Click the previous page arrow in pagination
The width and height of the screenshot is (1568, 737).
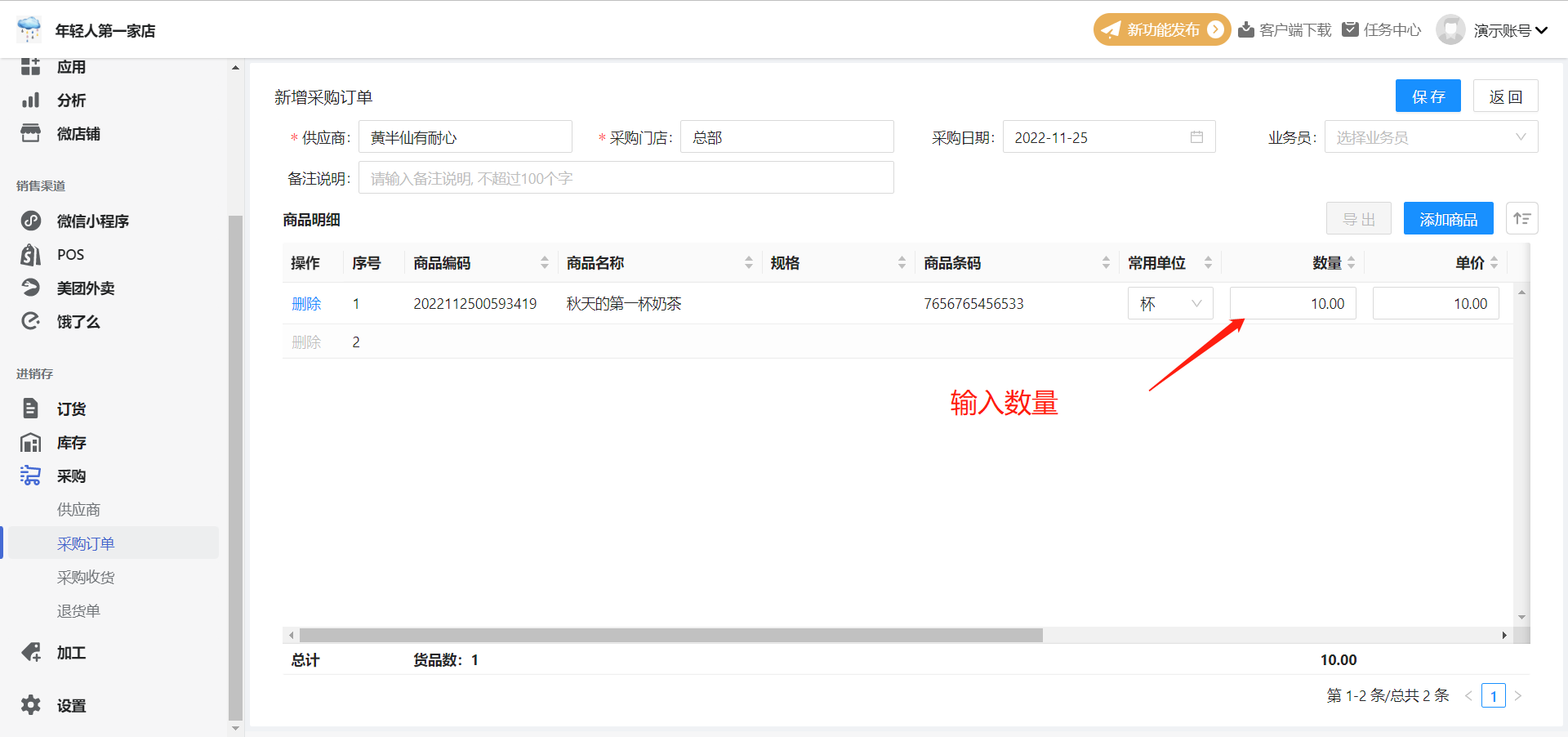click(x=1468, y=695)
